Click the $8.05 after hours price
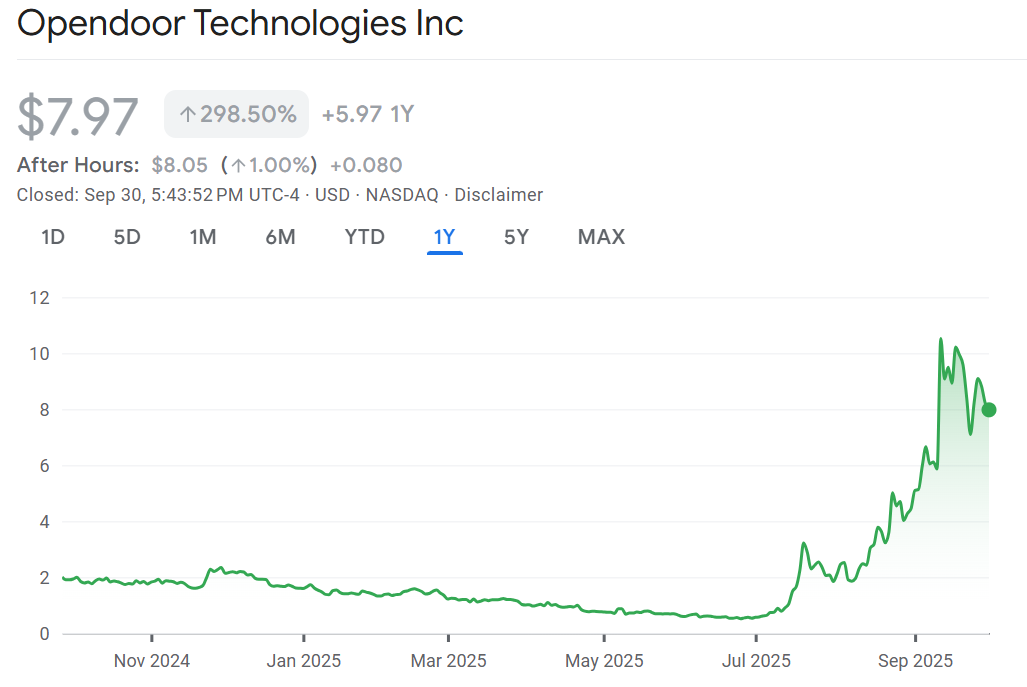 tap(179, 165)
